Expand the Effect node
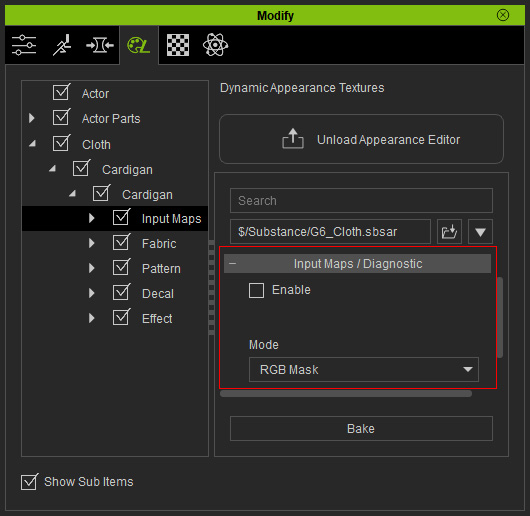This screenshot has width=530, height=516. coord(92,318)
